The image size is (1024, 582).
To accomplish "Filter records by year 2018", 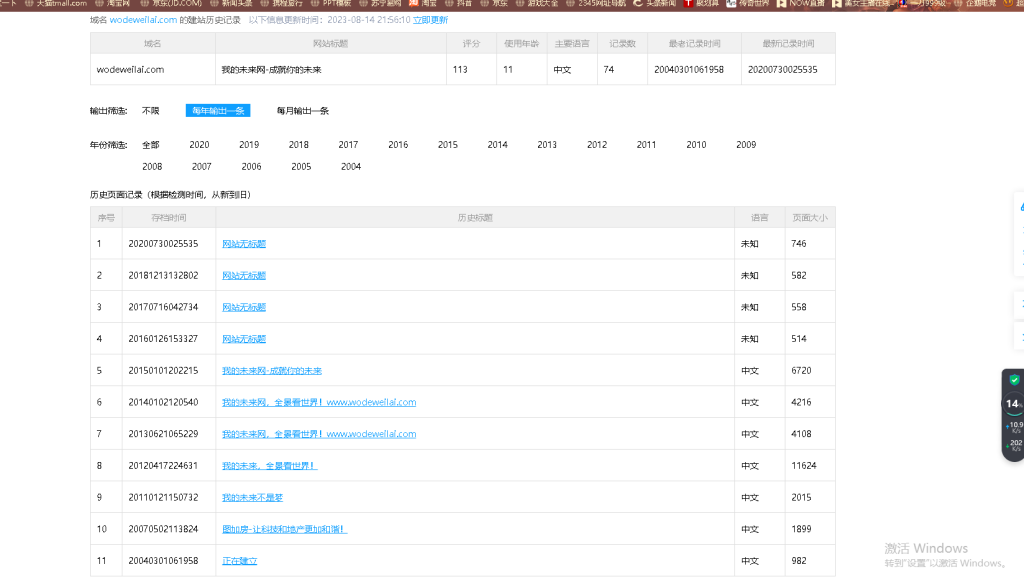I will 298,145.
